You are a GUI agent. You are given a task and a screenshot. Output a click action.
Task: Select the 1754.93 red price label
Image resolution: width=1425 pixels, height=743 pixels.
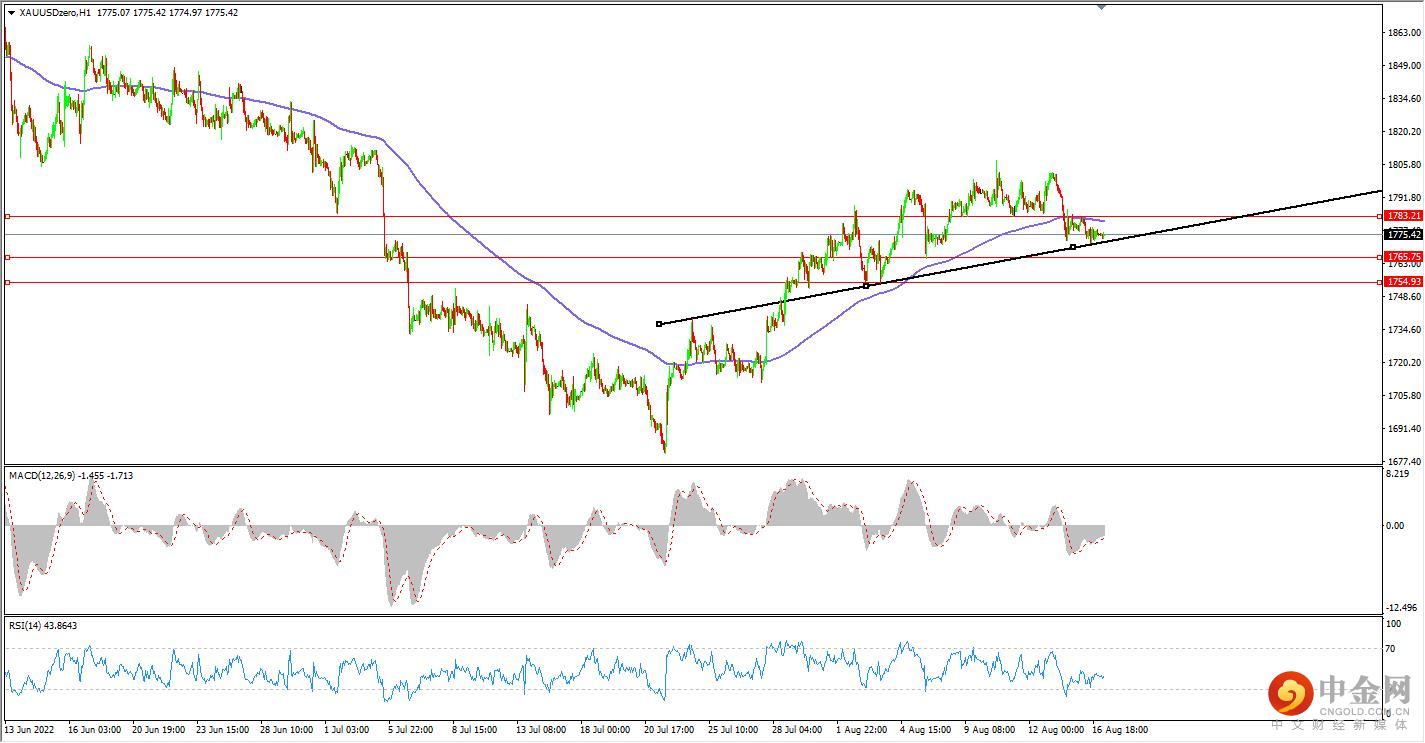[x=1402, y=282]
